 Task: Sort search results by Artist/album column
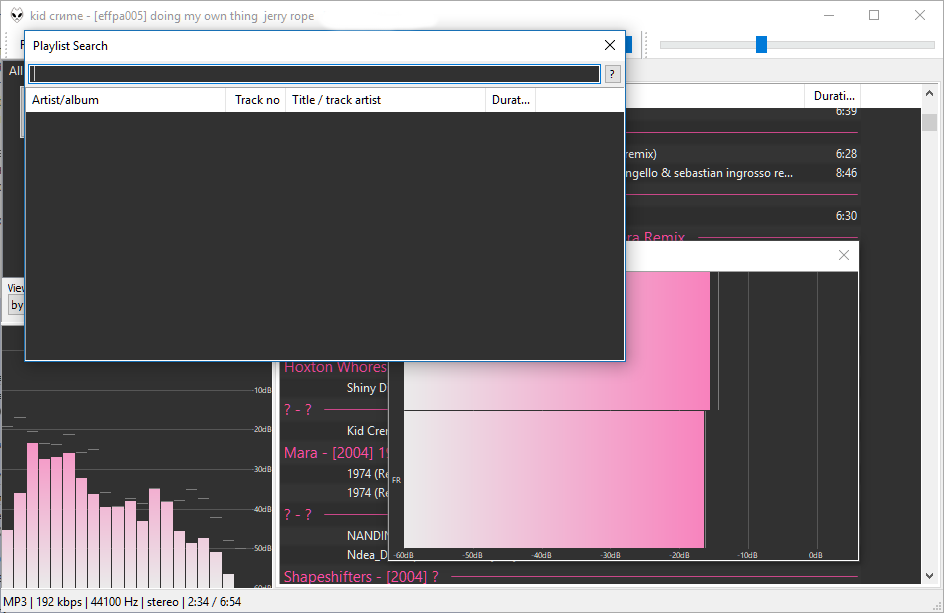tap(125, 100)
